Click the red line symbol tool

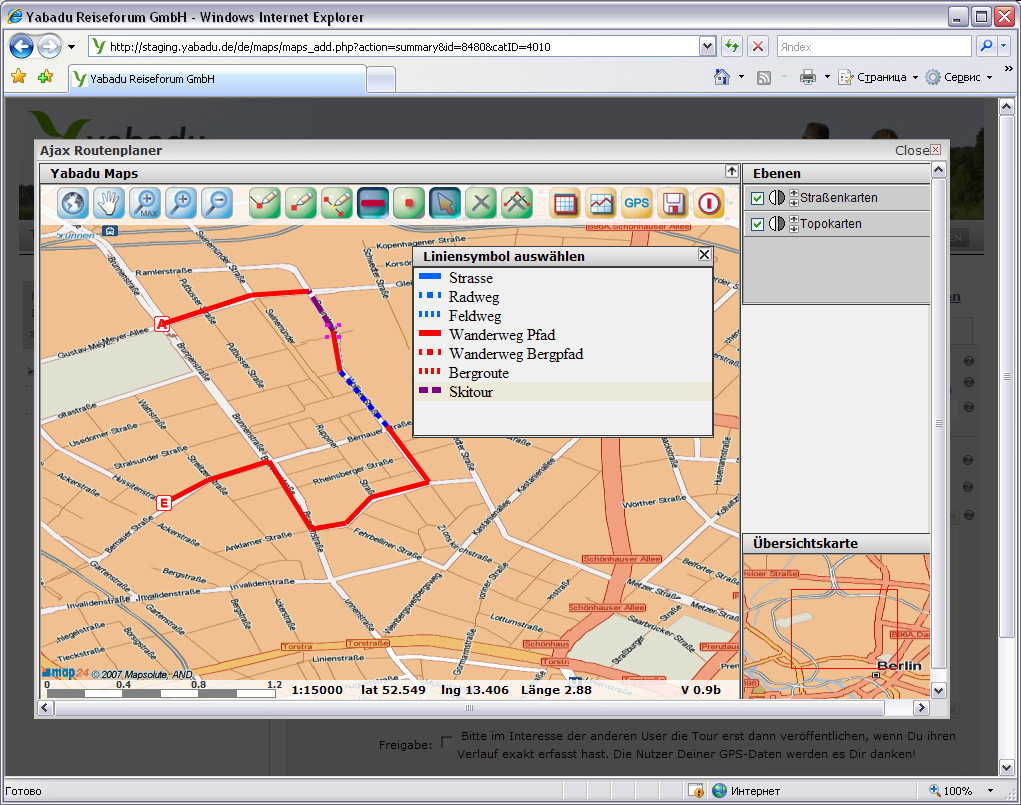click(x=372, y=203)
